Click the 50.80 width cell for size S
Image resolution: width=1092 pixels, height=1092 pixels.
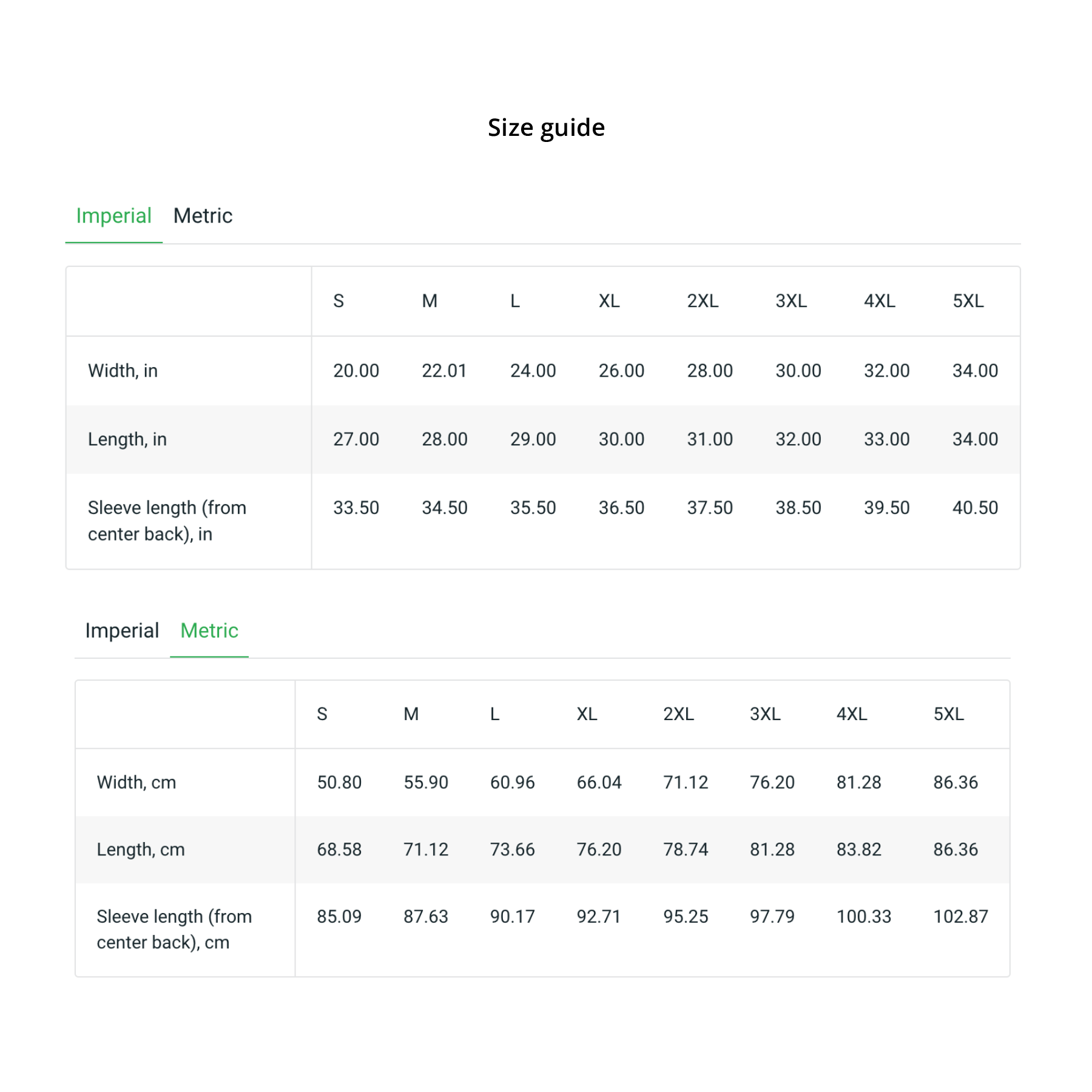point(339,783)
